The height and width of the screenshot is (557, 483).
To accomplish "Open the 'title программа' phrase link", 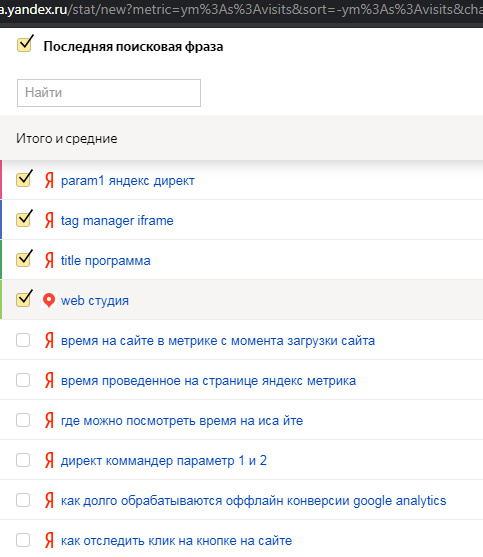I will point(105,261).
